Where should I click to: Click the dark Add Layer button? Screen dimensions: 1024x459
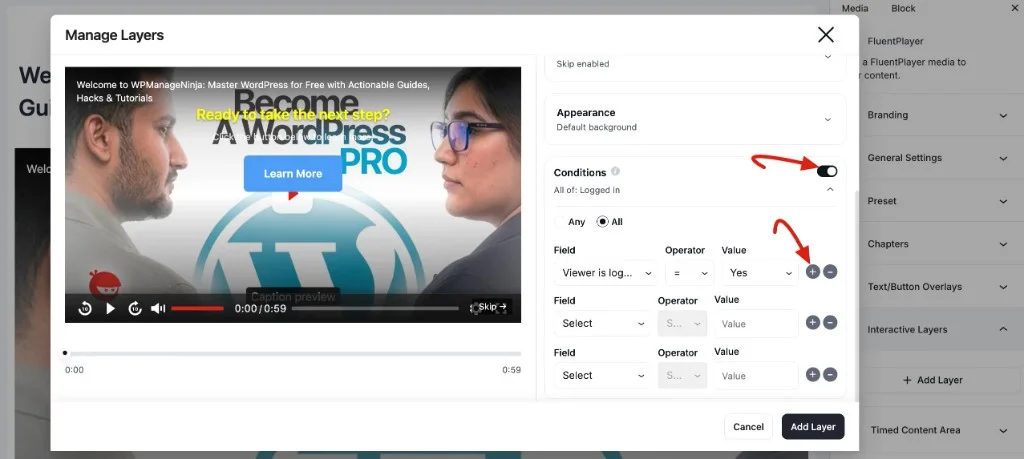pyautogui.click(x=813, y=426)
